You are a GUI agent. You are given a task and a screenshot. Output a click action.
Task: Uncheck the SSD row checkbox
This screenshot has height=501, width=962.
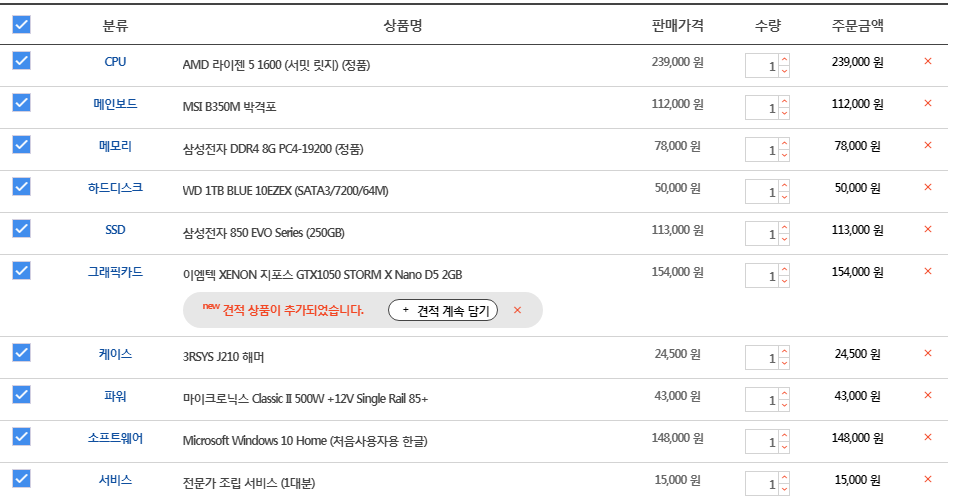(x=21, y=229)
